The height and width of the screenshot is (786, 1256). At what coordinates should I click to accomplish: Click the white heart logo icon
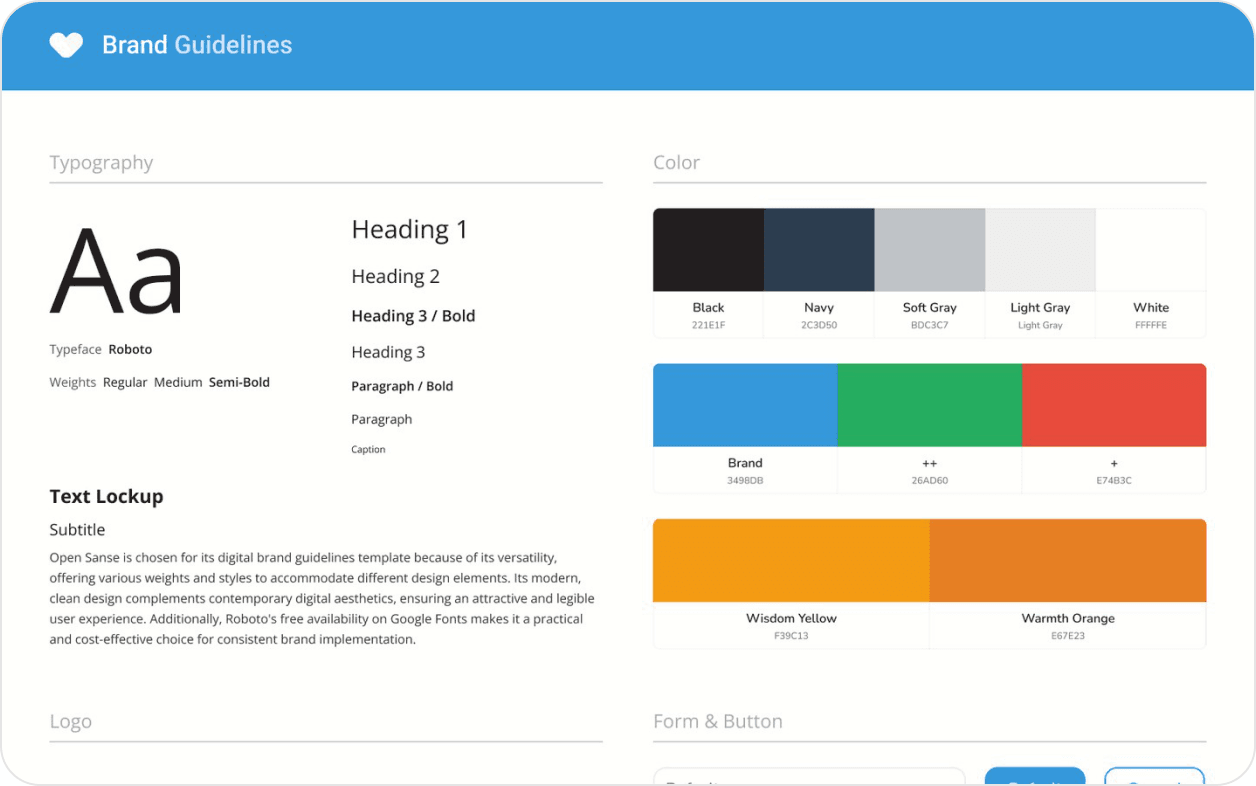[66, 45]
